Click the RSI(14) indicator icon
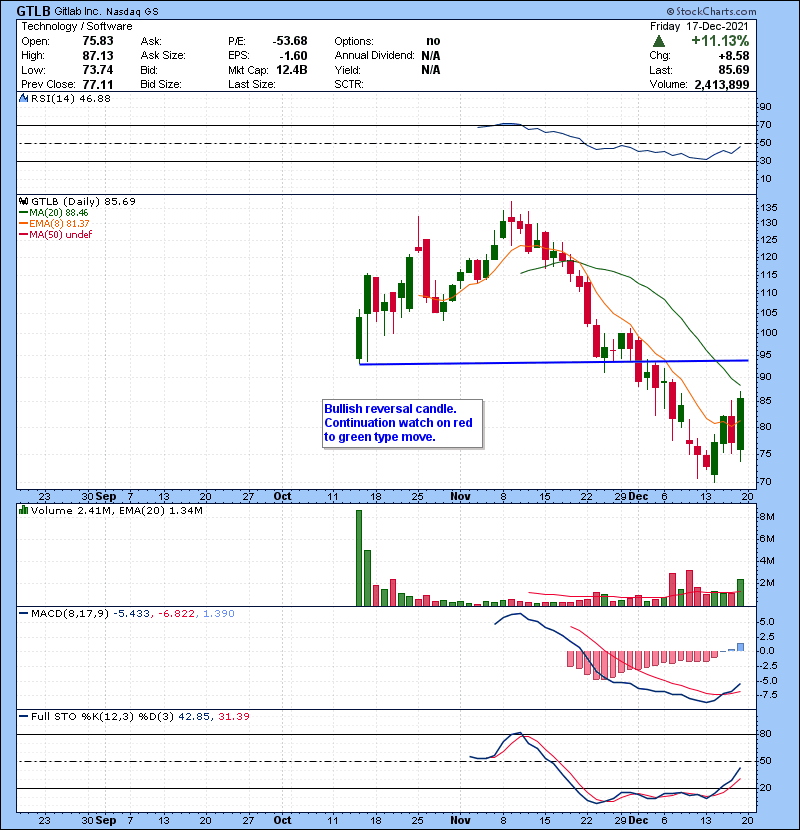 (23, 98)
